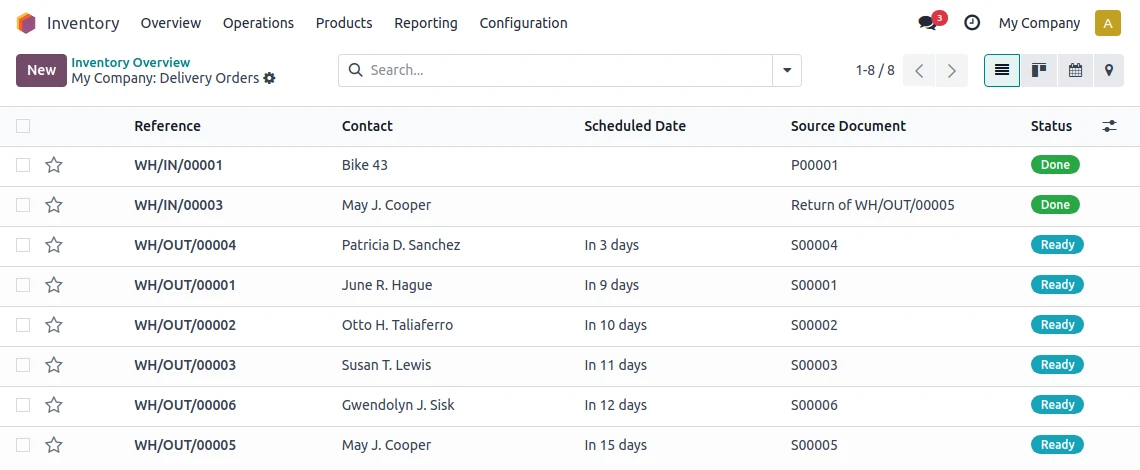Switch to Map view icon
1140x470 pixels.
point(1108,70)
